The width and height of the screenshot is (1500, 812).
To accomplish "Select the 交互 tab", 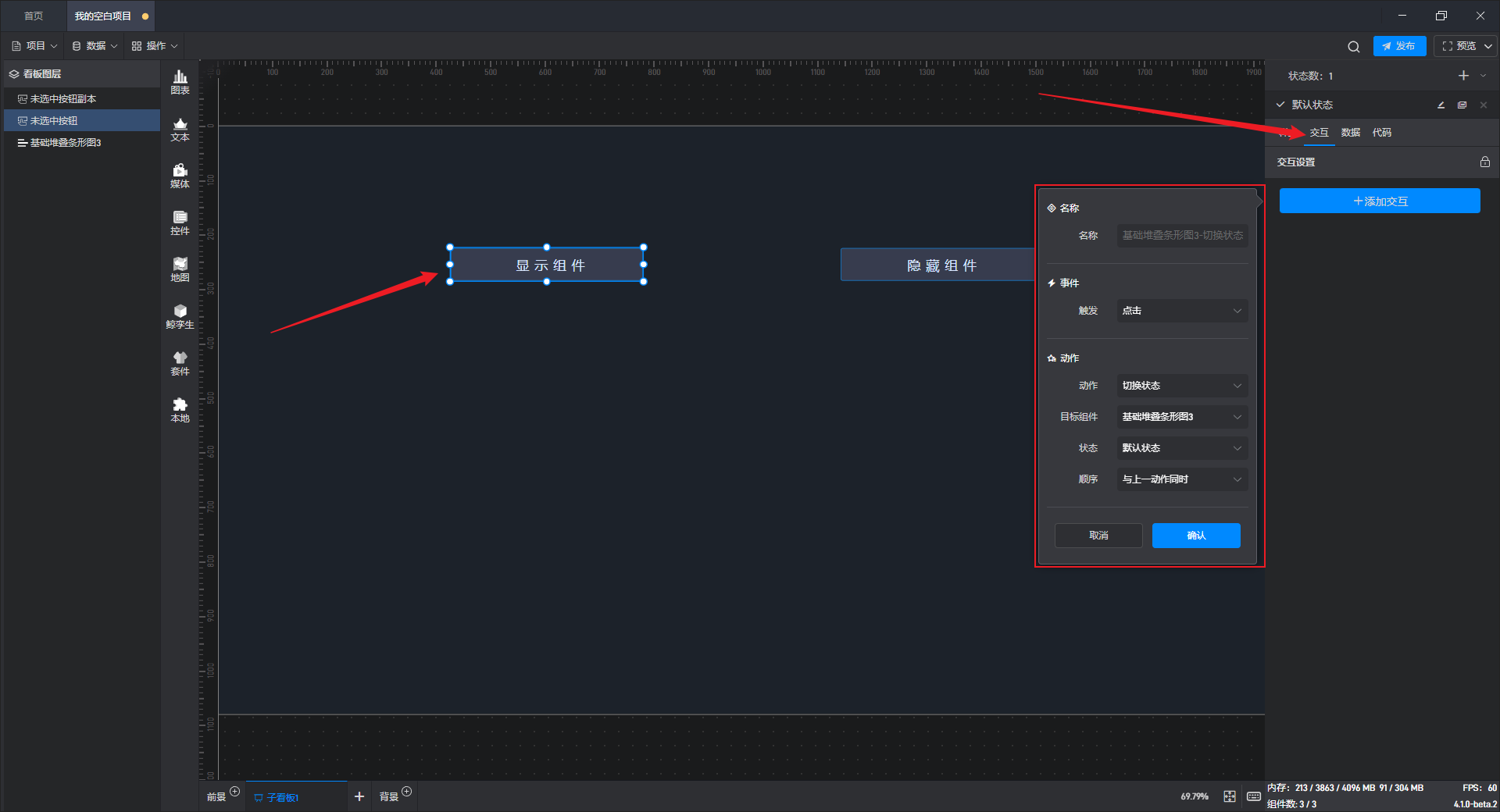I will click(1319, 133).
